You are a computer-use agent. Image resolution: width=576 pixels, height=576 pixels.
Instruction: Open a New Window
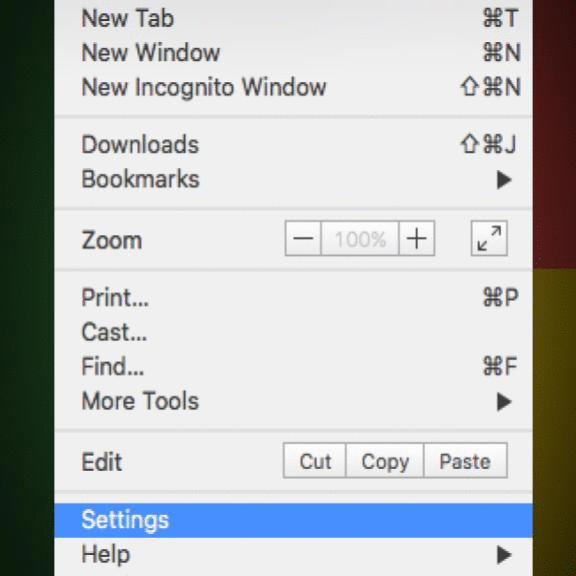coord(294,53)
